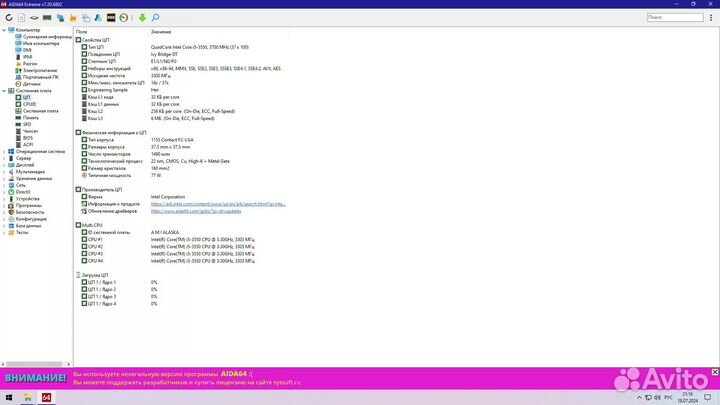Click the gray folder-like toolbar icon
This screenshot has width=720, height=405.
86,17
